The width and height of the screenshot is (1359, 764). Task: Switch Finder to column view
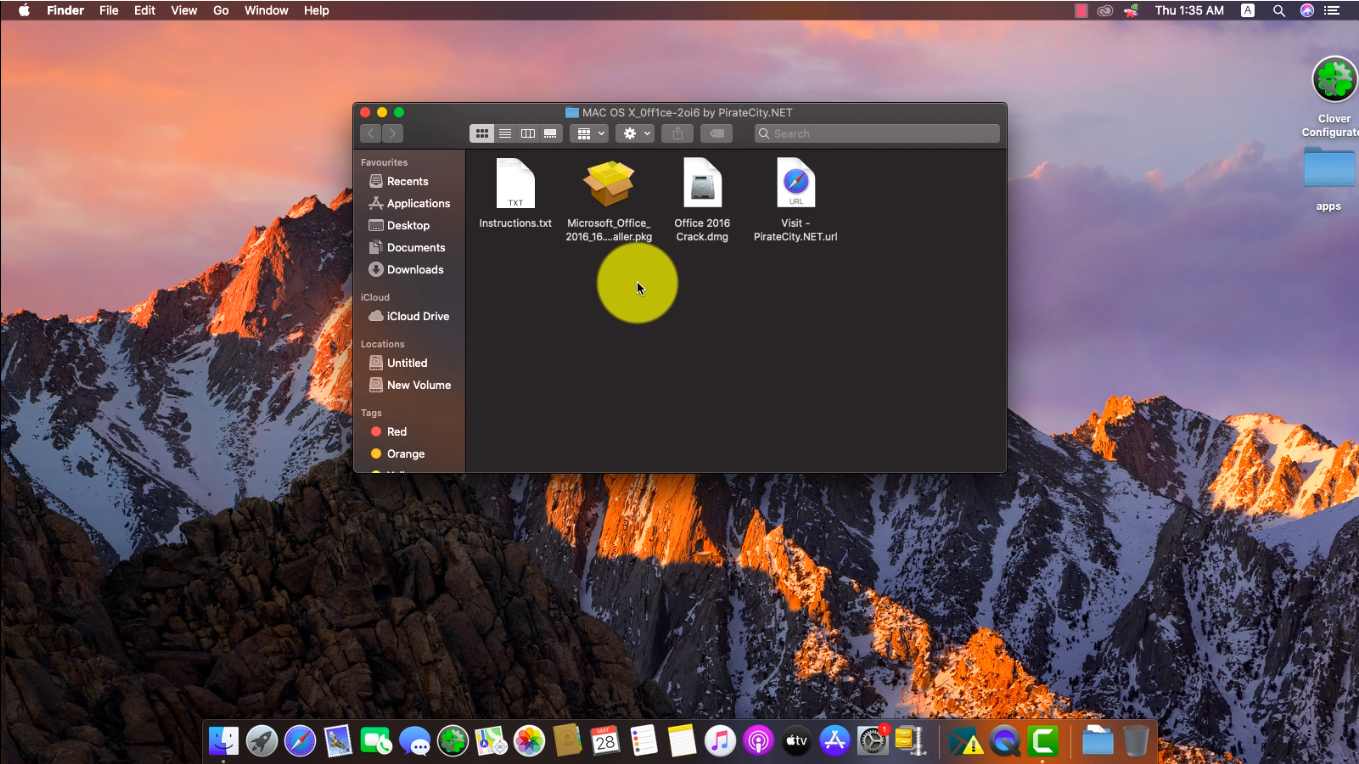click(x=527, y=133)
